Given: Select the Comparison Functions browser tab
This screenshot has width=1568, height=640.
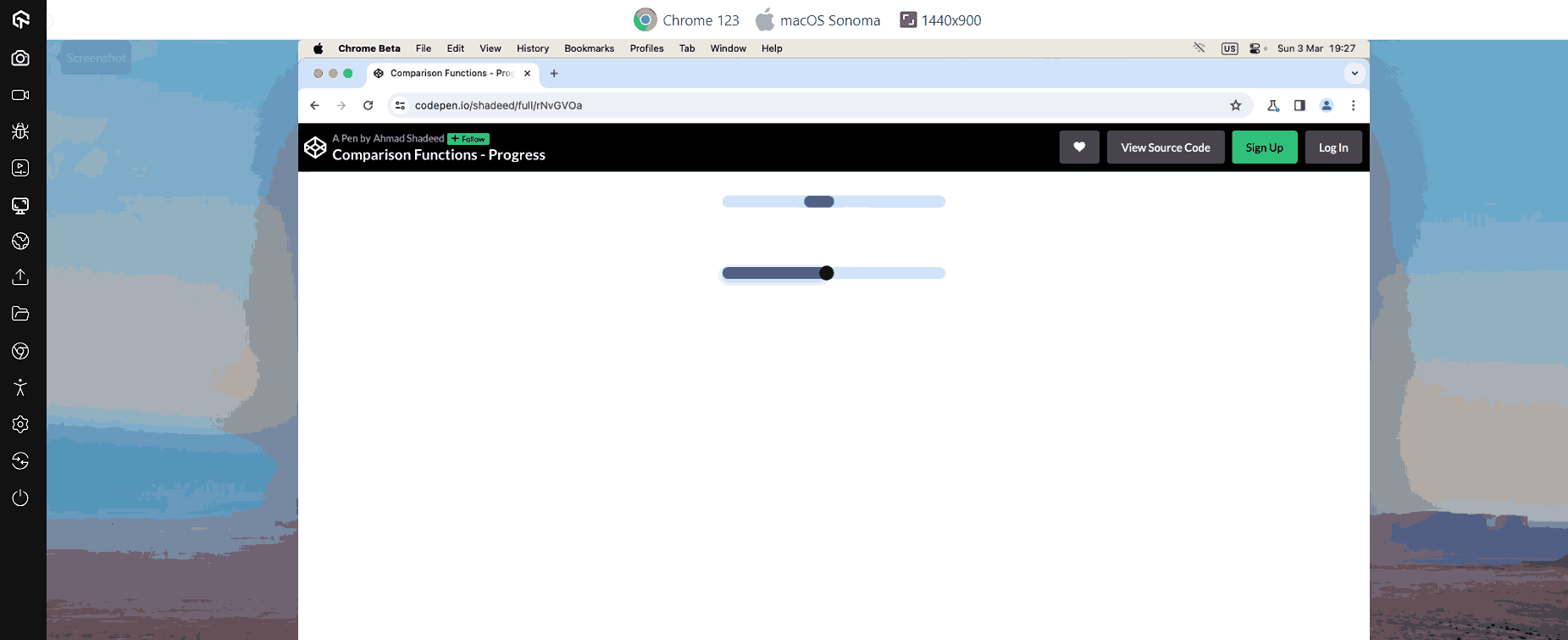Looking at the screenshot, I should pyautogui.click(x=453, y=73).
